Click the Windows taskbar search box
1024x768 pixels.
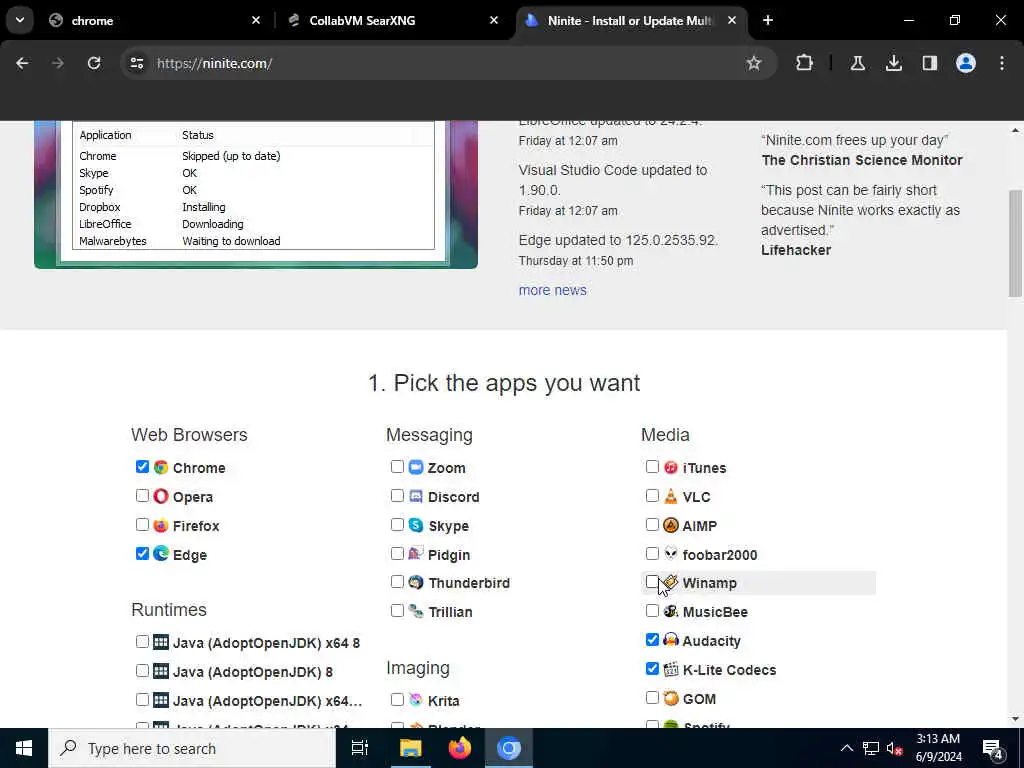(192, 748)
